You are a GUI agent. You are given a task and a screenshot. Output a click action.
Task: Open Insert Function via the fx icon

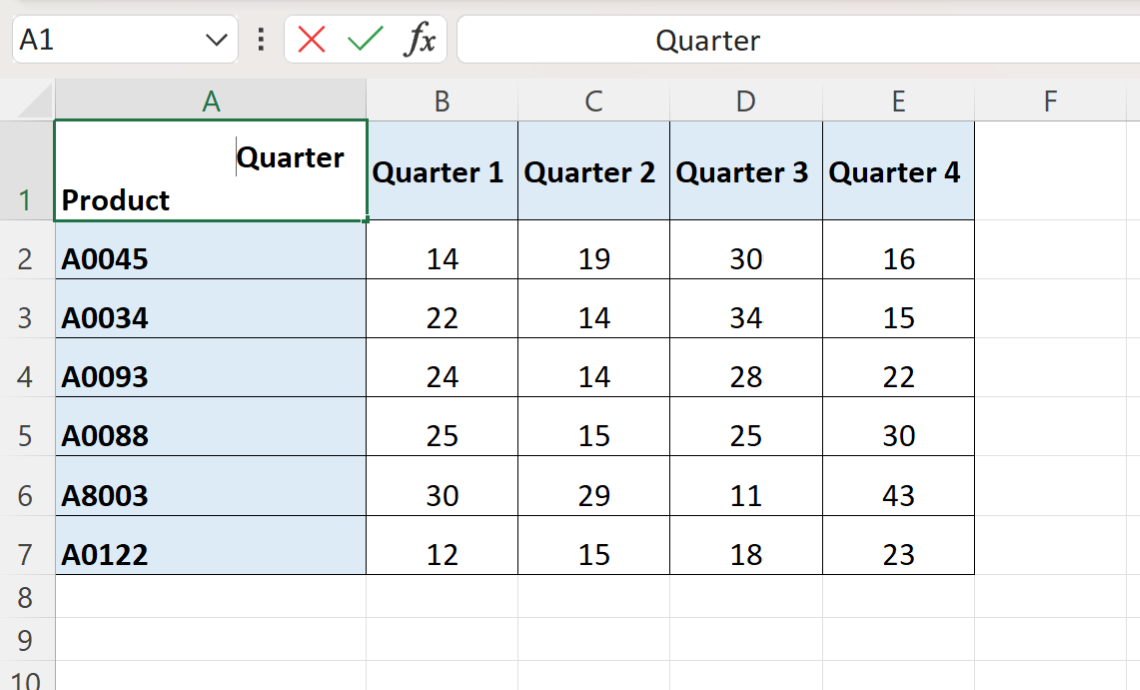click(x=420, y=39)
